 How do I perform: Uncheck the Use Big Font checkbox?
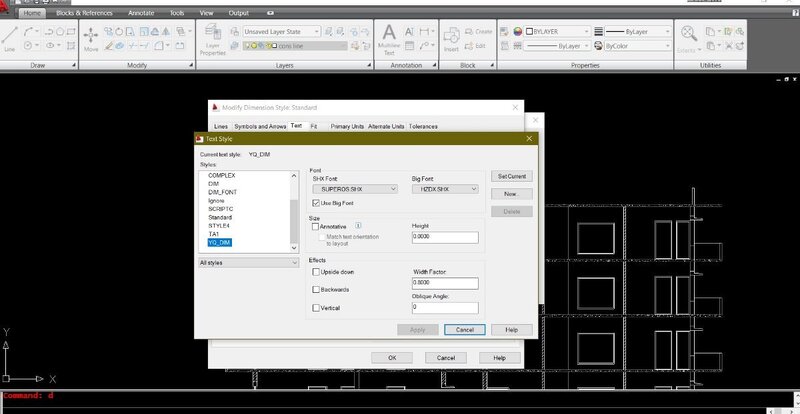317,203
